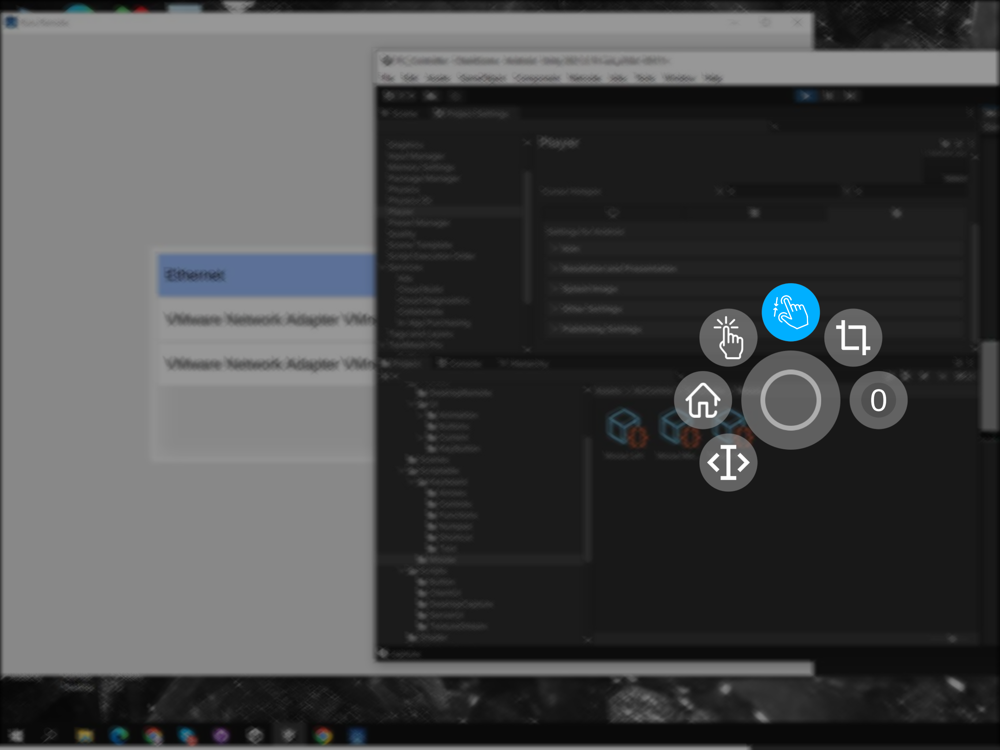Screen dimensions: 1000x750
Task: Launch Microsoft Edge from the taskbar
Action: [119, 735]
